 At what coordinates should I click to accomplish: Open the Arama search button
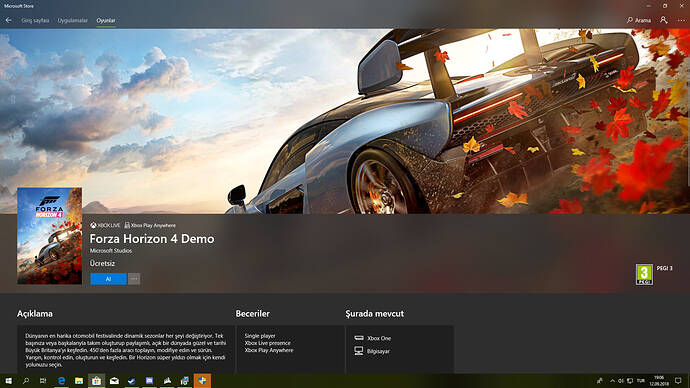pyautogui.click(x=639, y=20)
